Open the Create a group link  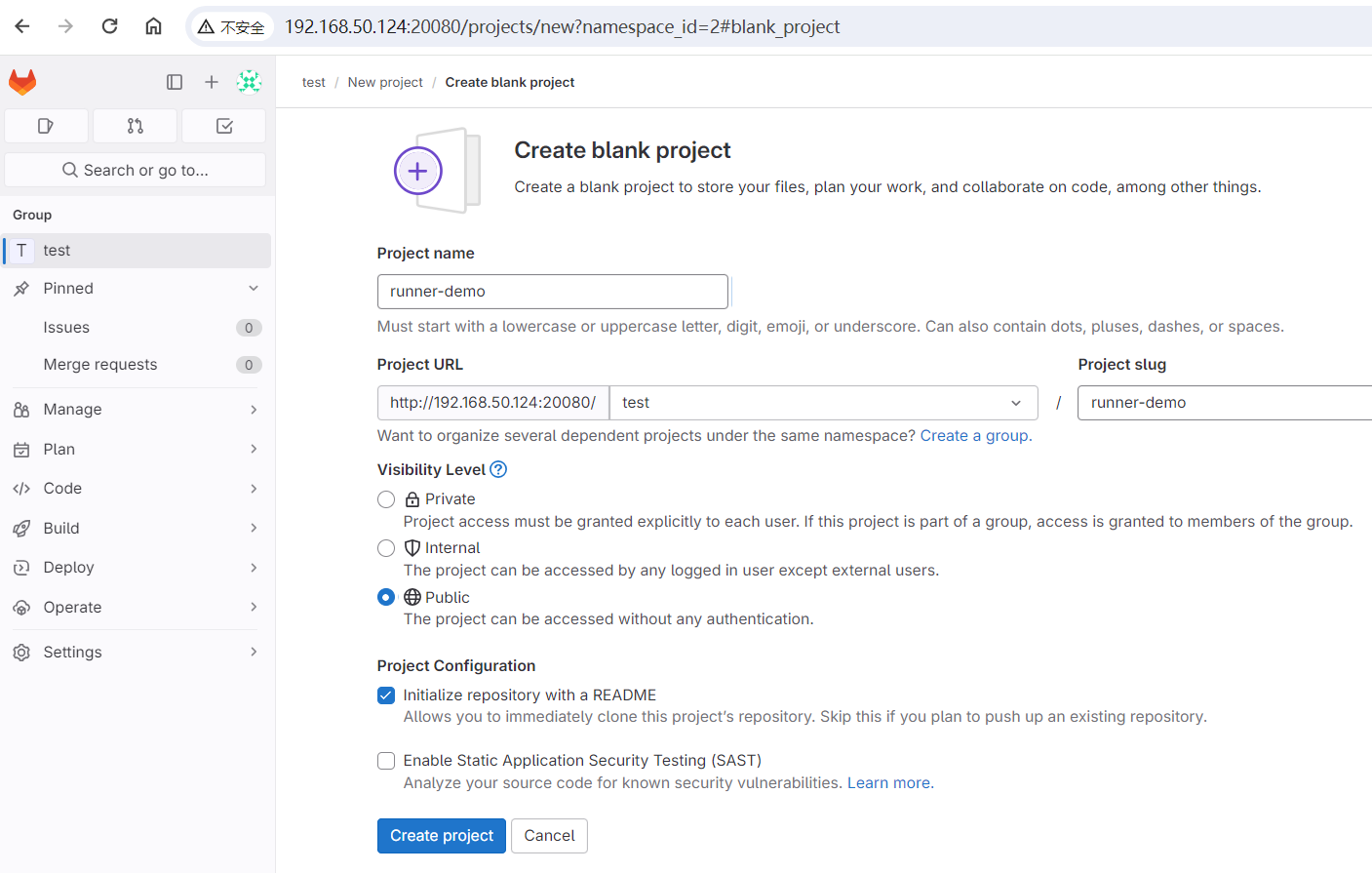972,435
